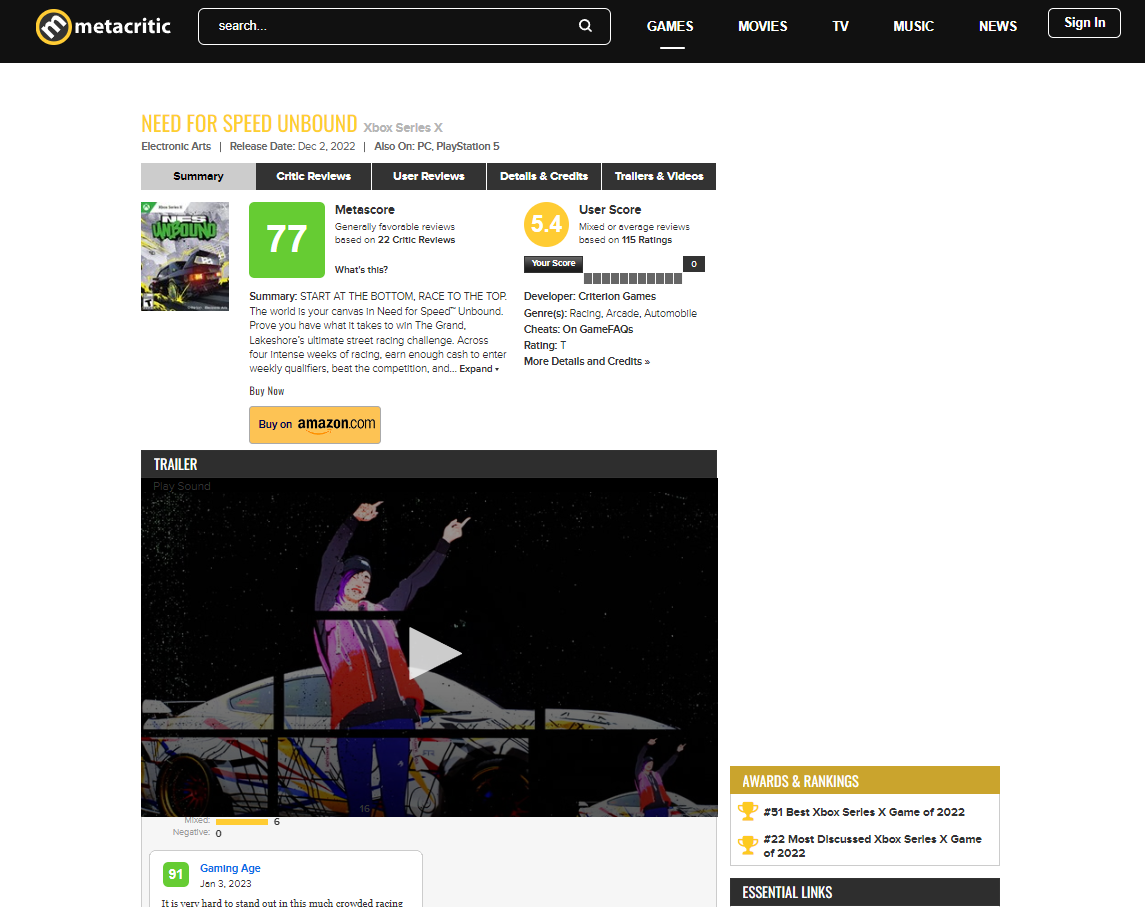The image size is (1145, 907).
Task: Set a rating on the Your Score bar
Action: 633,278
